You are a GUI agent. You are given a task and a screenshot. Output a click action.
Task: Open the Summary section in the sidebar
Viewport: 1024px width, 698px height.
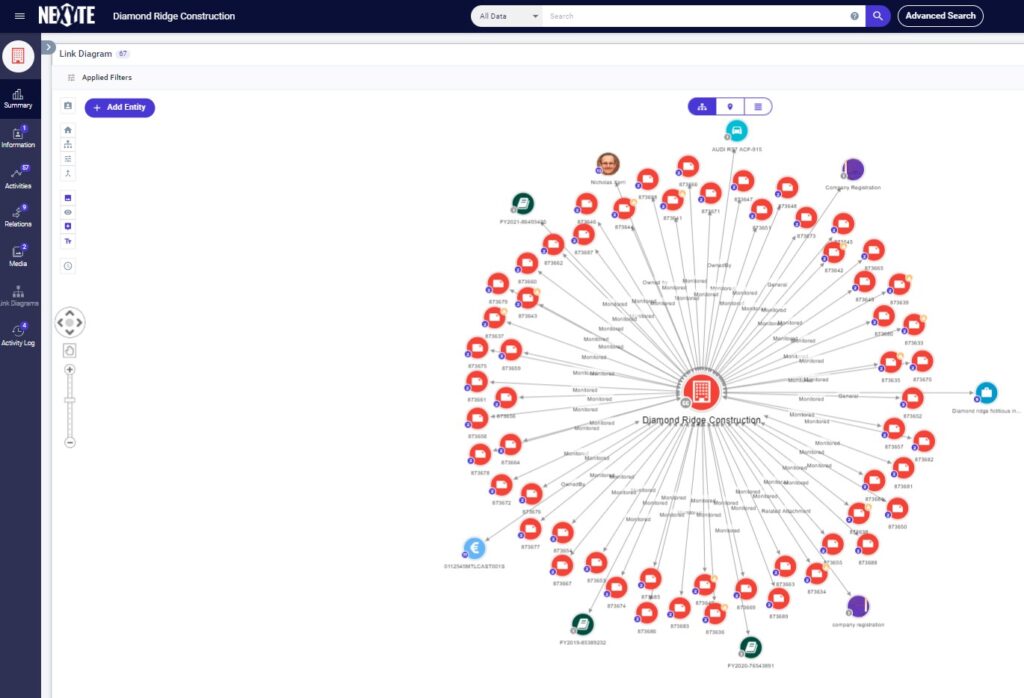pyautogui.click(x=18, y=99)
